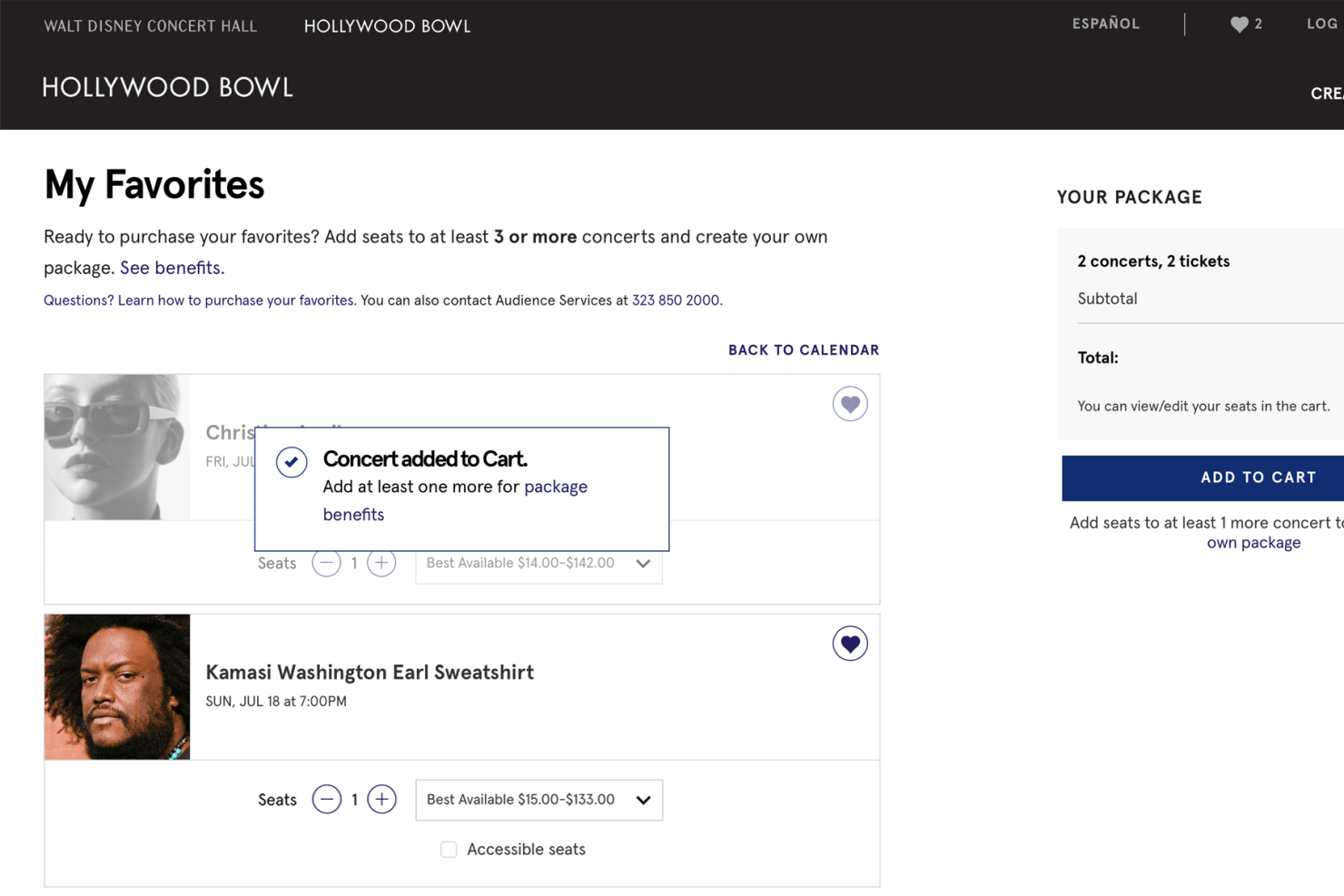This screenshot has width=1344, height=896.
Task: Select the '2 concerts, 2 tickets' summary text
Action: tap(1153, 261)
